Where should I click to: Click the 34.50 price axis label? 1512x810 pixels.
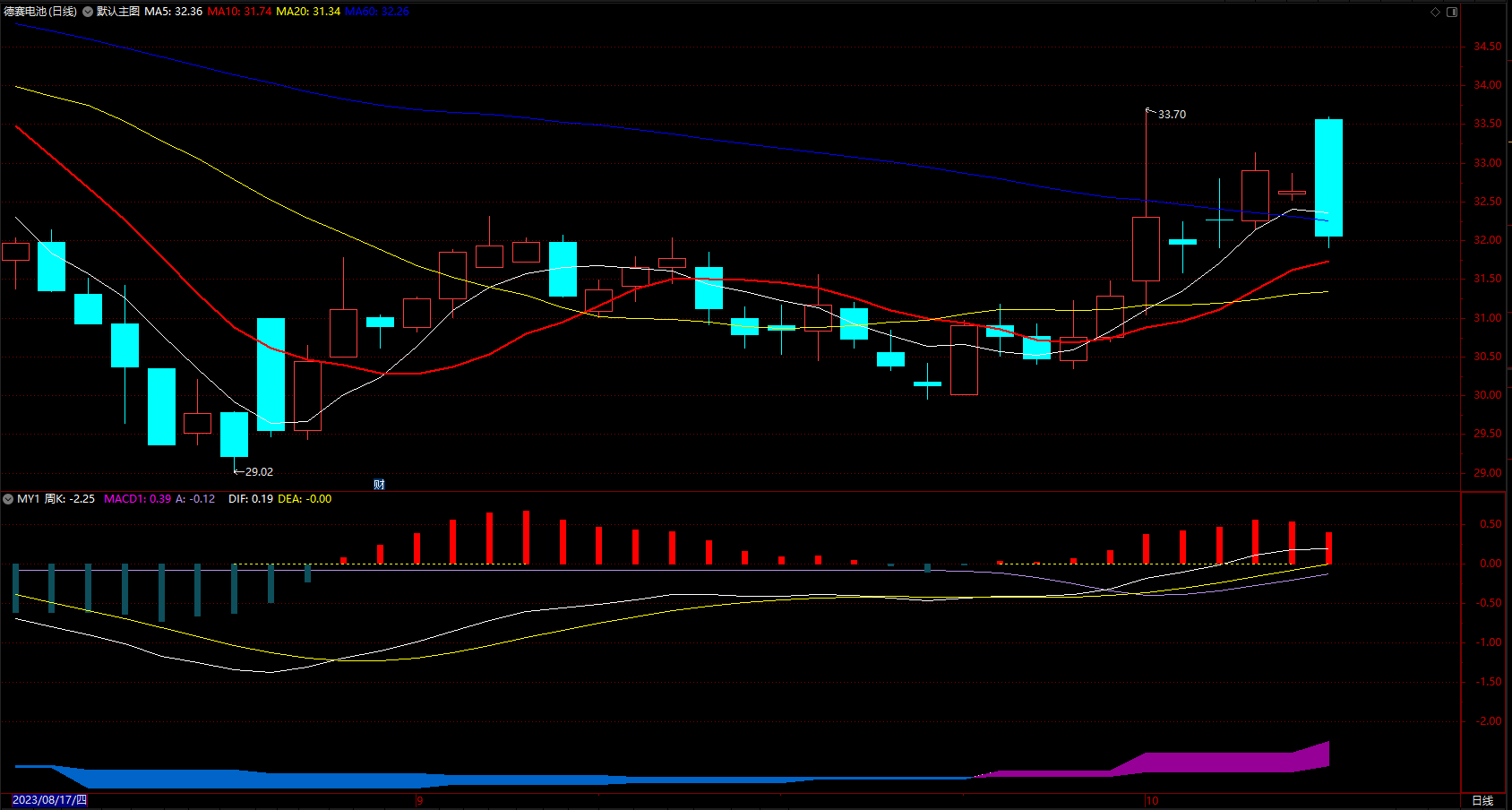coord(1488,47)
